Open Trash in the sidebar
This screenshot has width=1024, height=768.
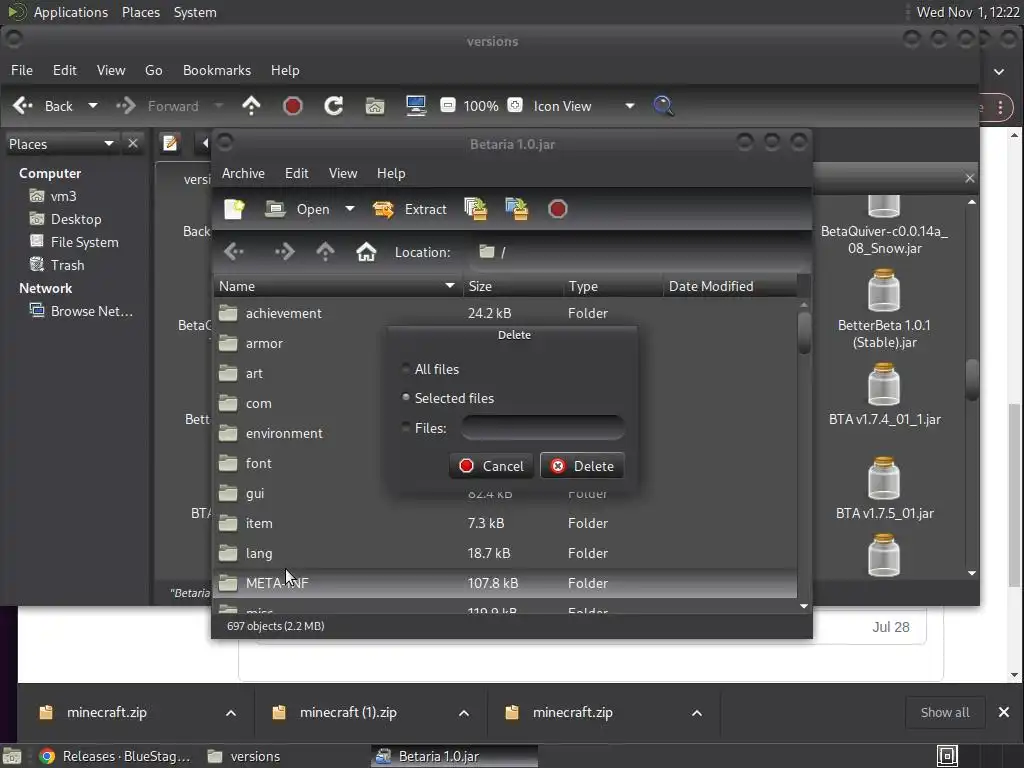pyautogui.click(x=57, y=265)
